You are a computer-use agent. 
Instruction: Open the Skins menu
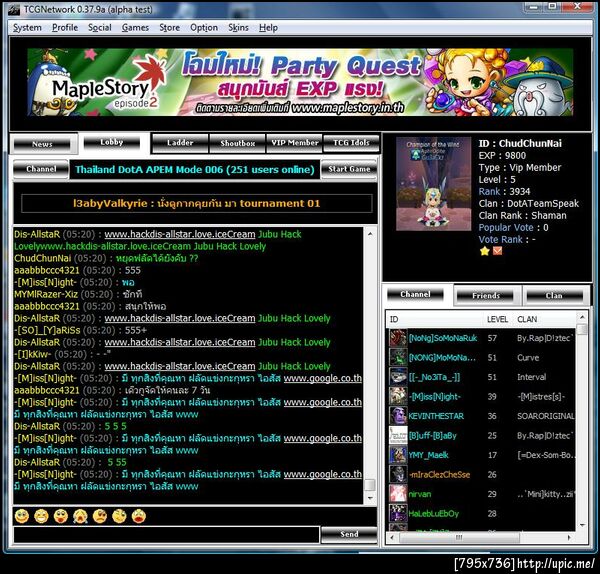click(x=238, y=28)
